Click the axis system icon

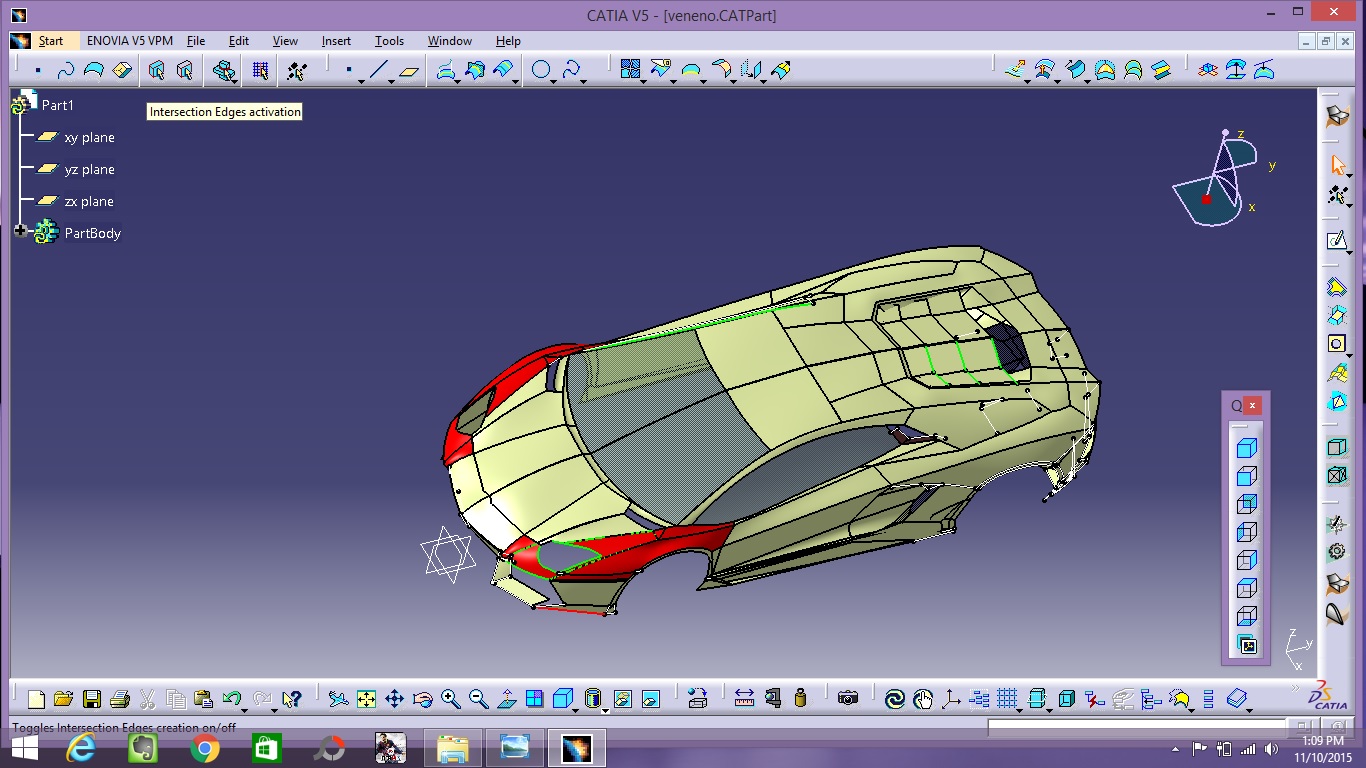pyautogui.click(x=951, y=699)
